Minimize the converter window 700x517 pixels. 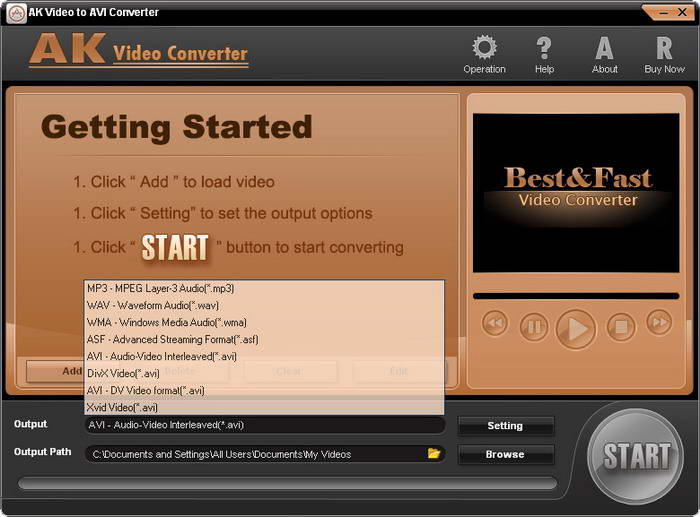tap(664, 13)
